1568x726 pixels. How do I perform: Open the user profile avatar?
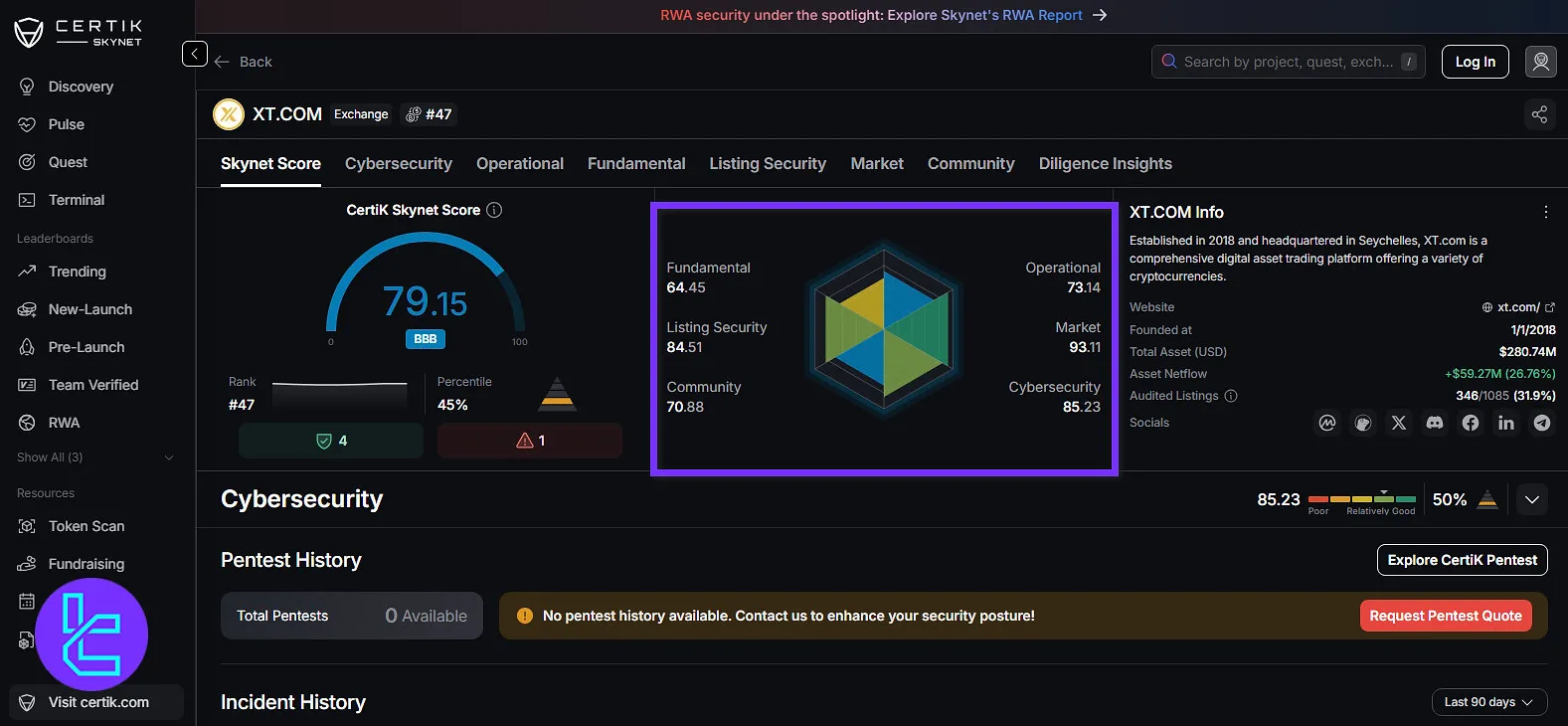tap(1540, 62)
